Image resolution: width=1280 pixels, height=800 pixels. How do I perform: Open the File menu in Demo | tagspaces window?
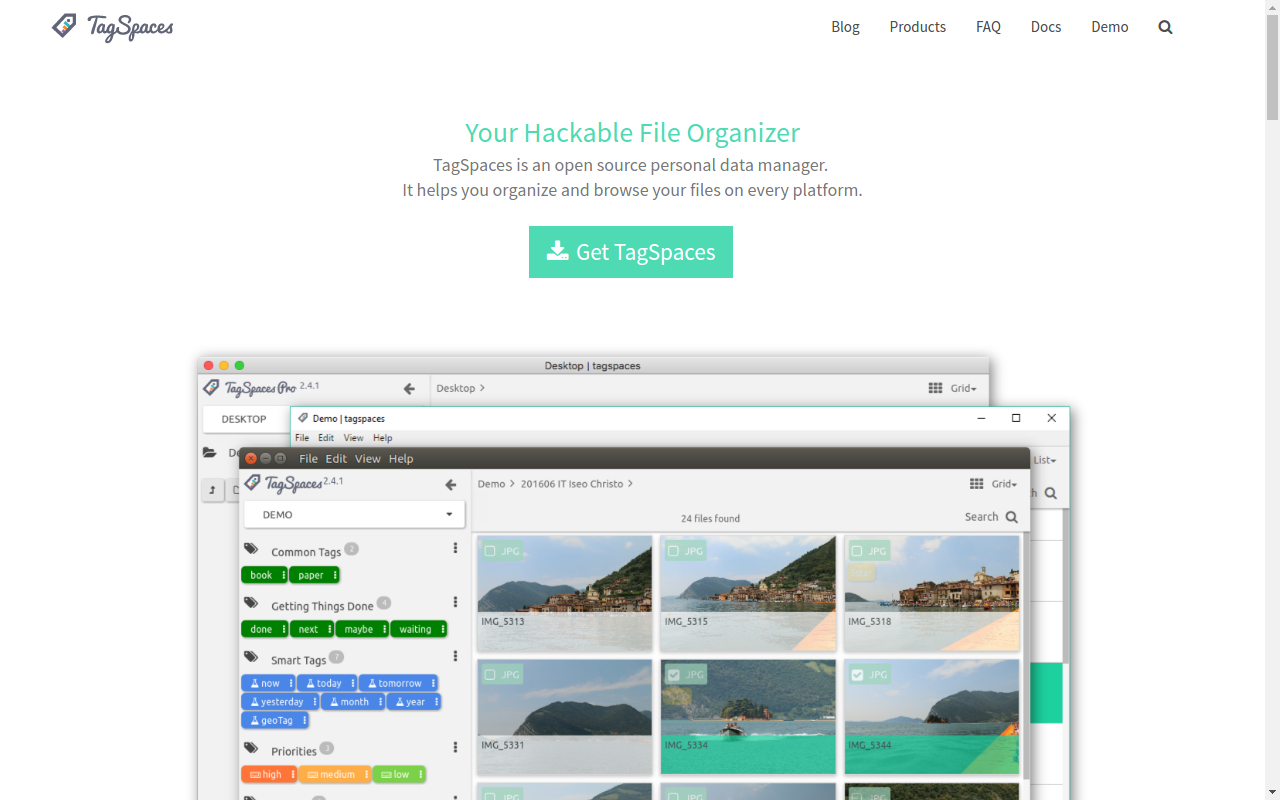302,438
